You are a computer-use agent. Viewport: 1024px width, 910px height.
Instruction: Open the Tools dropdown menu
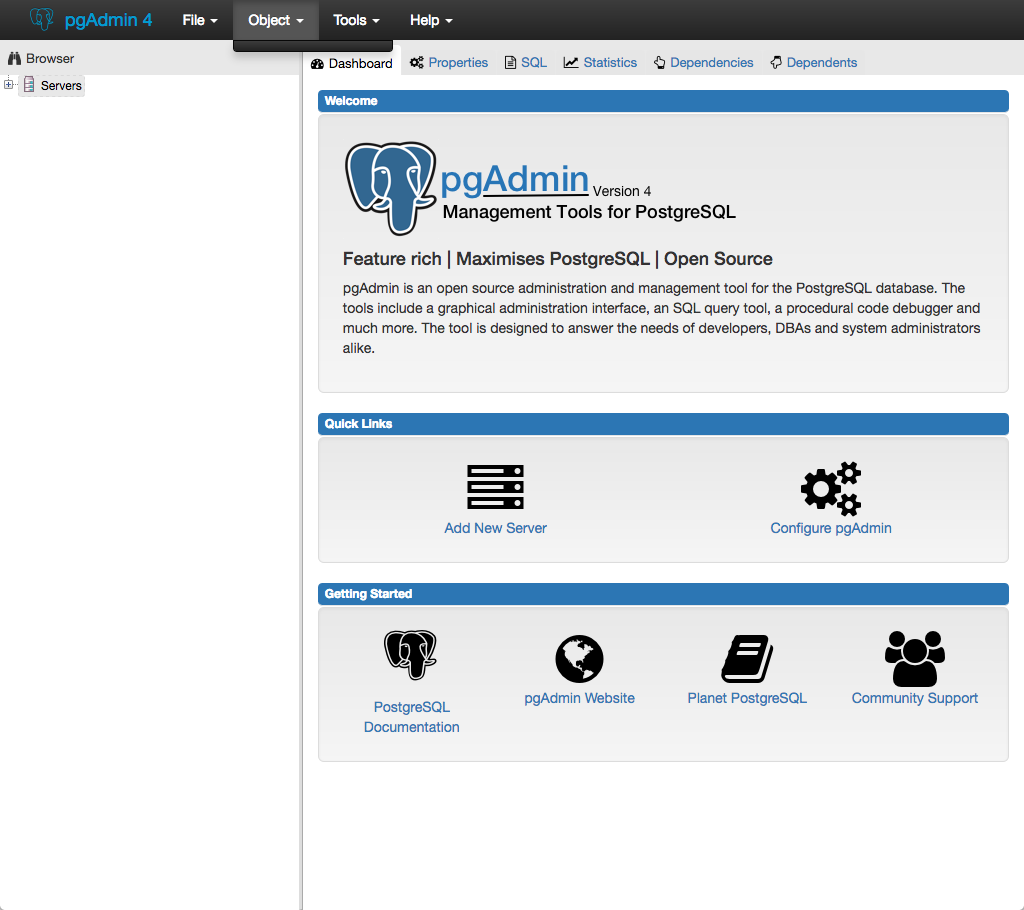tap(356, 20)
